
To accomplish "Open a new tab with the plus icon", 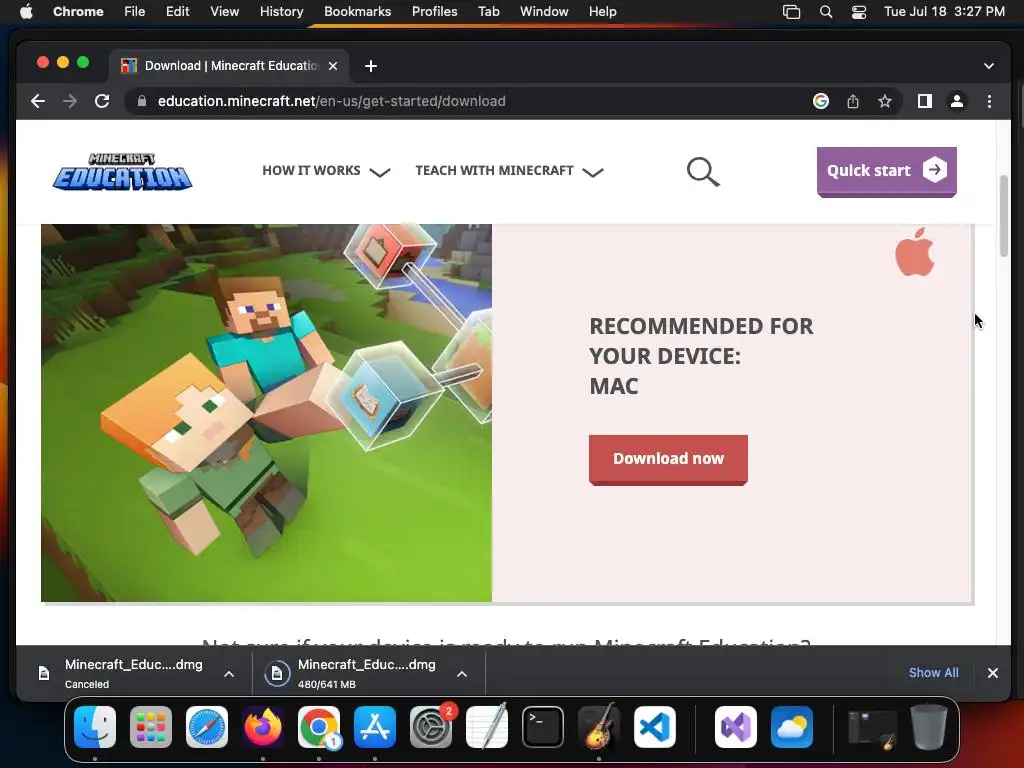I will (371, 66).
